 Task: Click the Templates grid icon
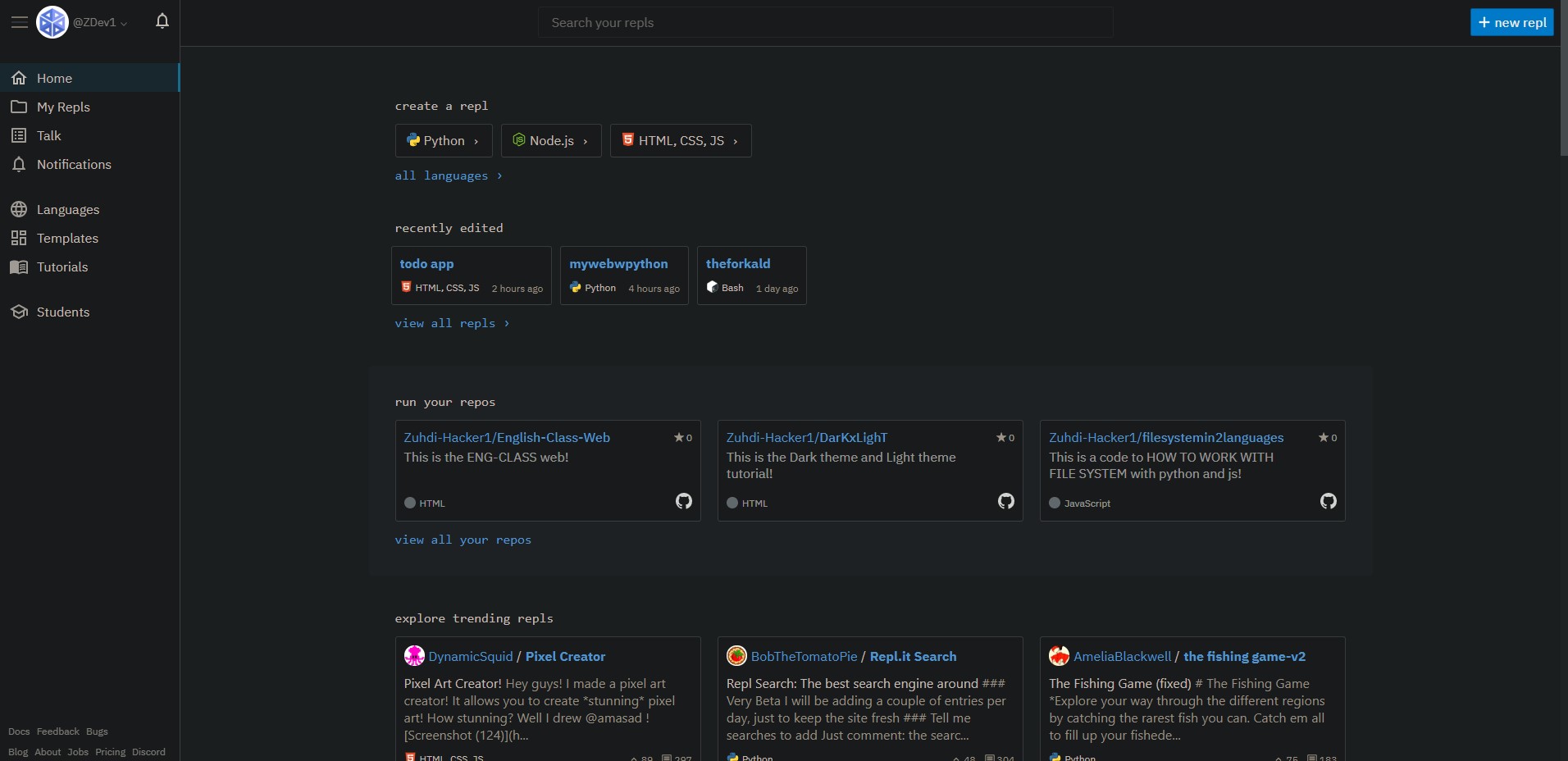pos(19,238)
